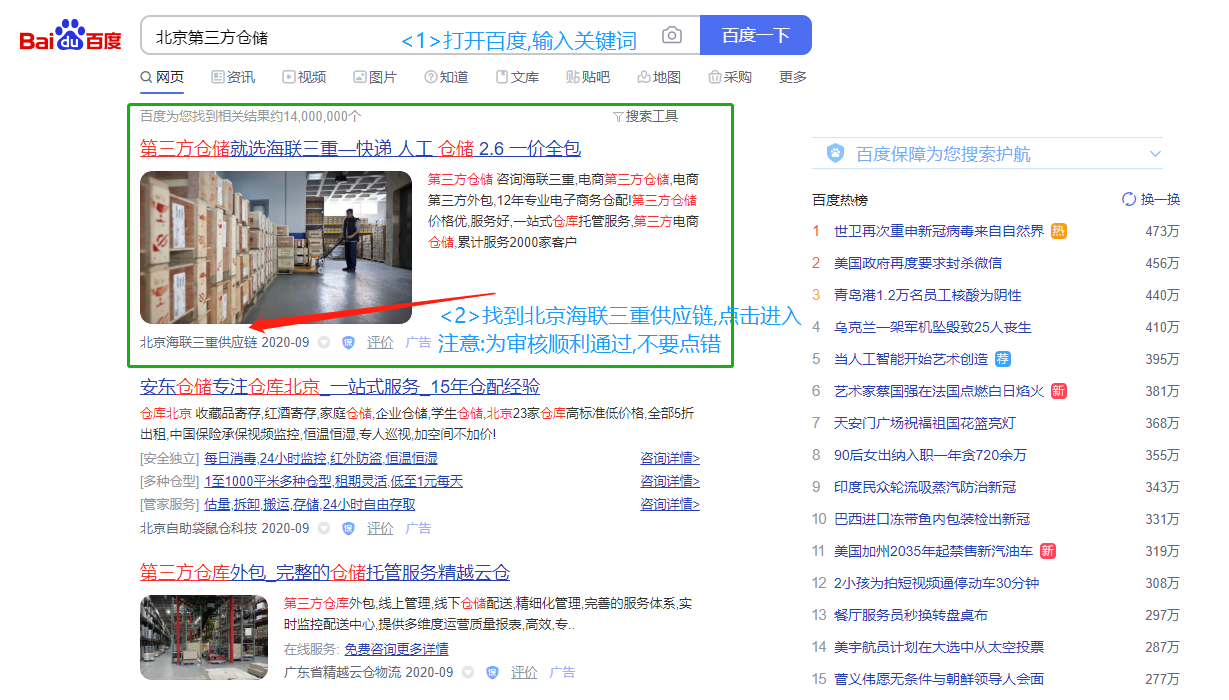
Task: Switch to the 视频 tab
Action: coord(304,77)
